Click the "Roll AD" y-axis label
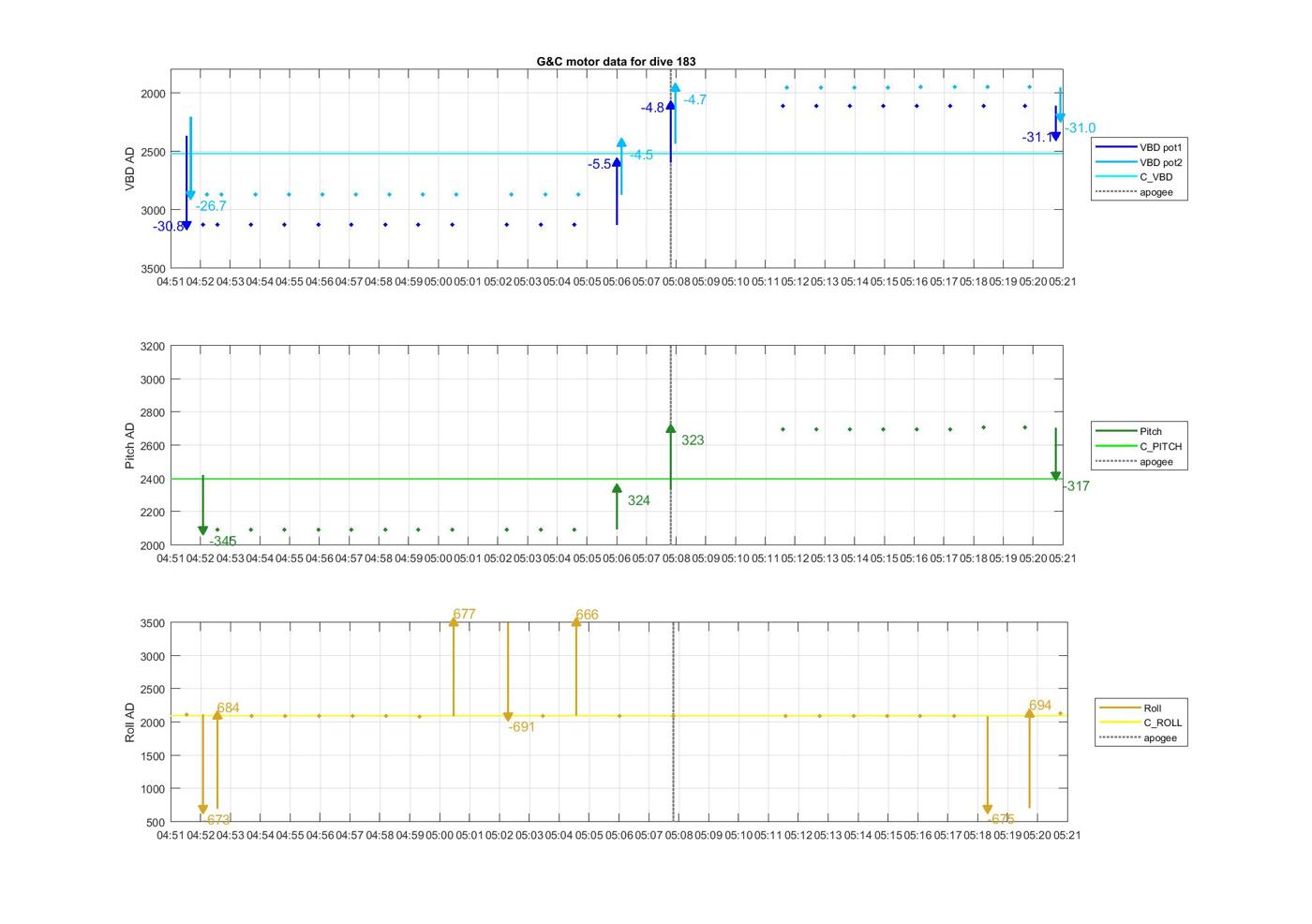 point(130,723)
